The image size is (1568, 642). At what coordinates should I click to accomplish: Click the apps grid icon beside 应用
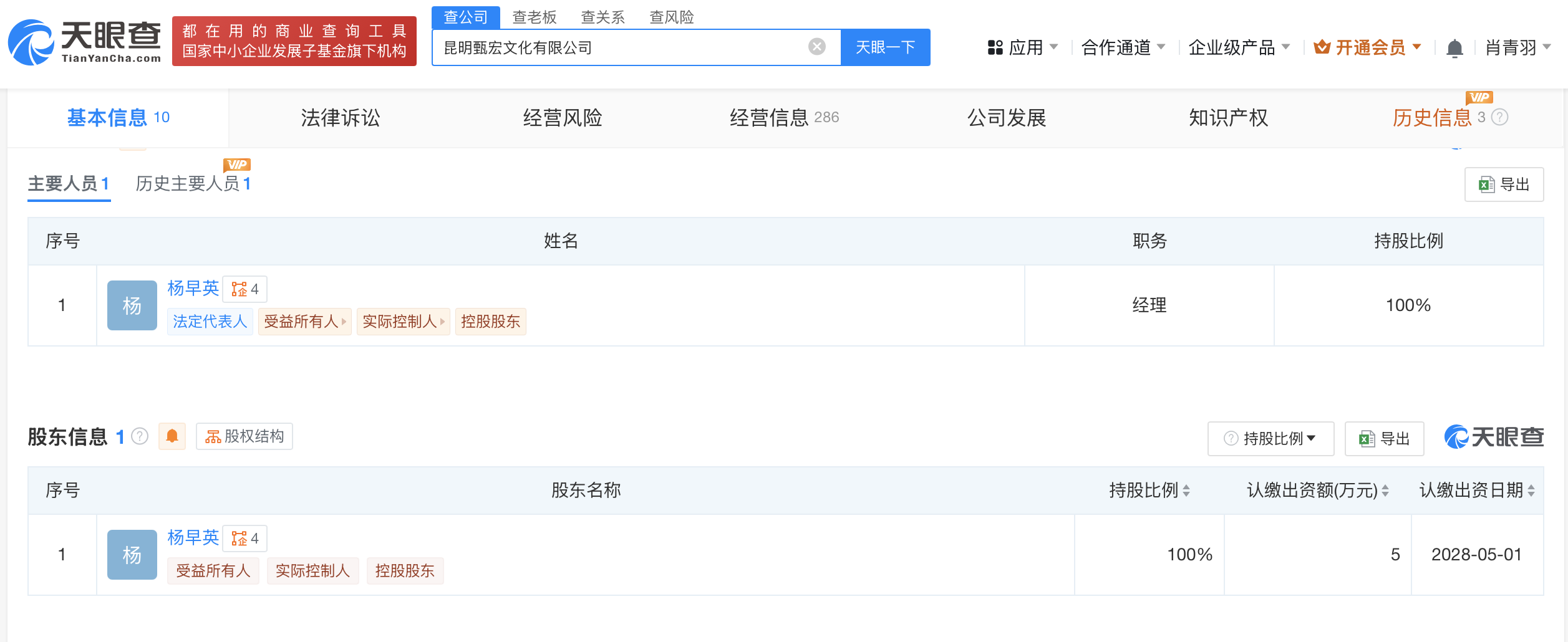[x=995, y=47]
